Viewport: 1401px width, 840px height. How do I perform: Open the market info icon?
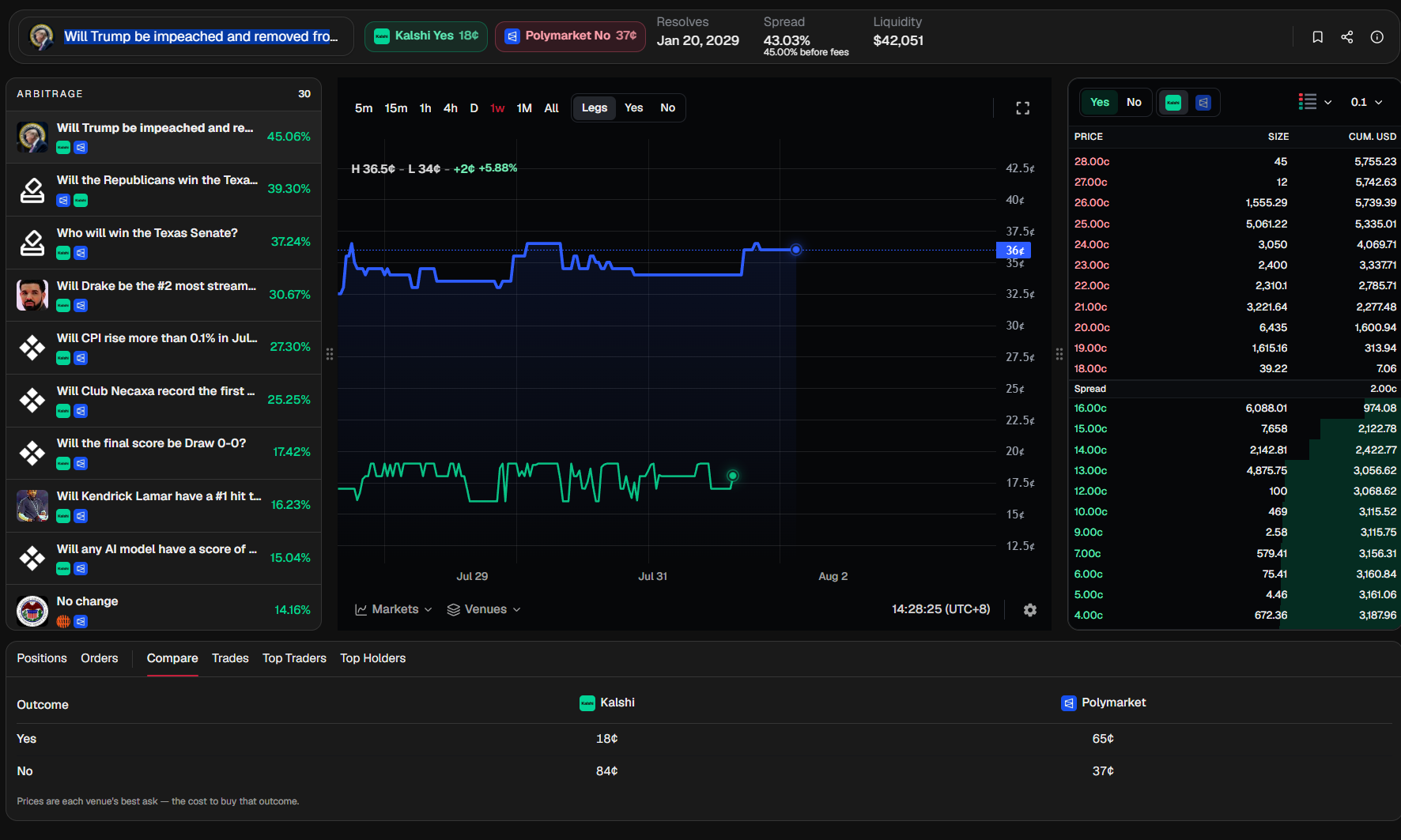(1377, 37)
